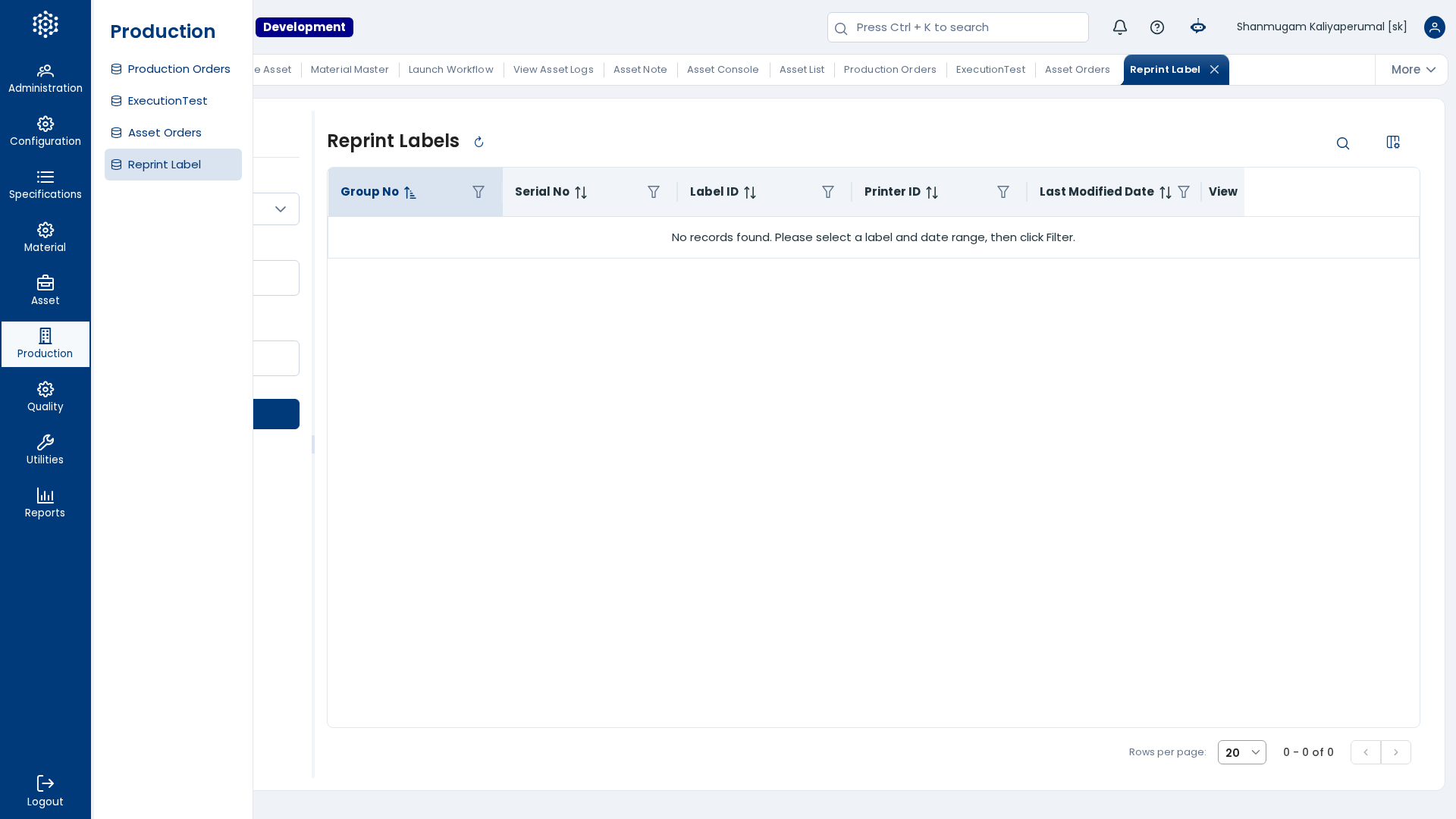Click the user name Shanmugam Kaliyaperumal
The image size is (1456, 819).
point(1322,27)
